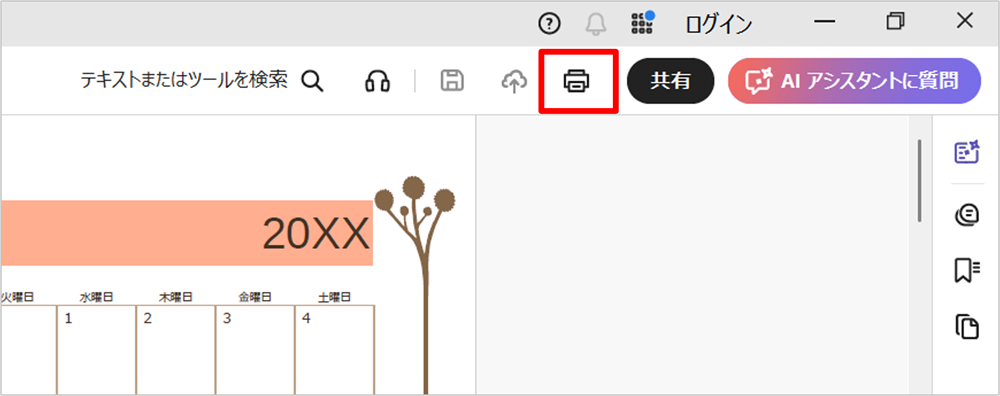Click the 共有 share button

[670, 81]
